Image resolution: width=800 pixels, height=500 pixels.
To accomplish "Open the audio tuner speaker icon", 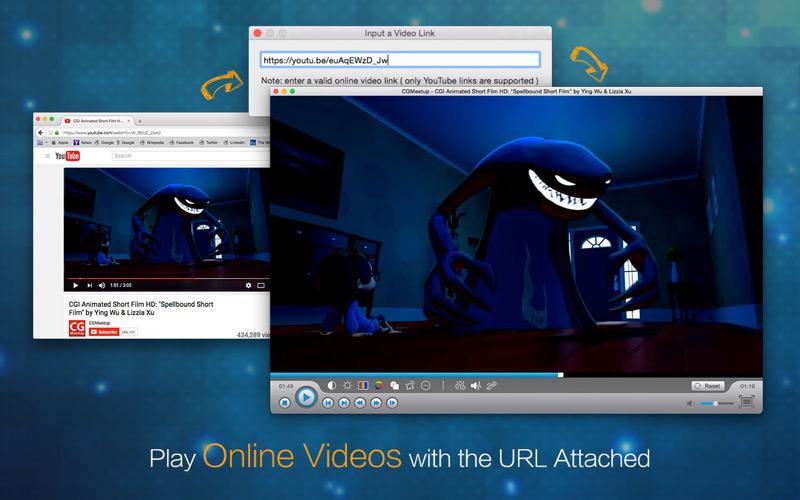I will point(476,386).
